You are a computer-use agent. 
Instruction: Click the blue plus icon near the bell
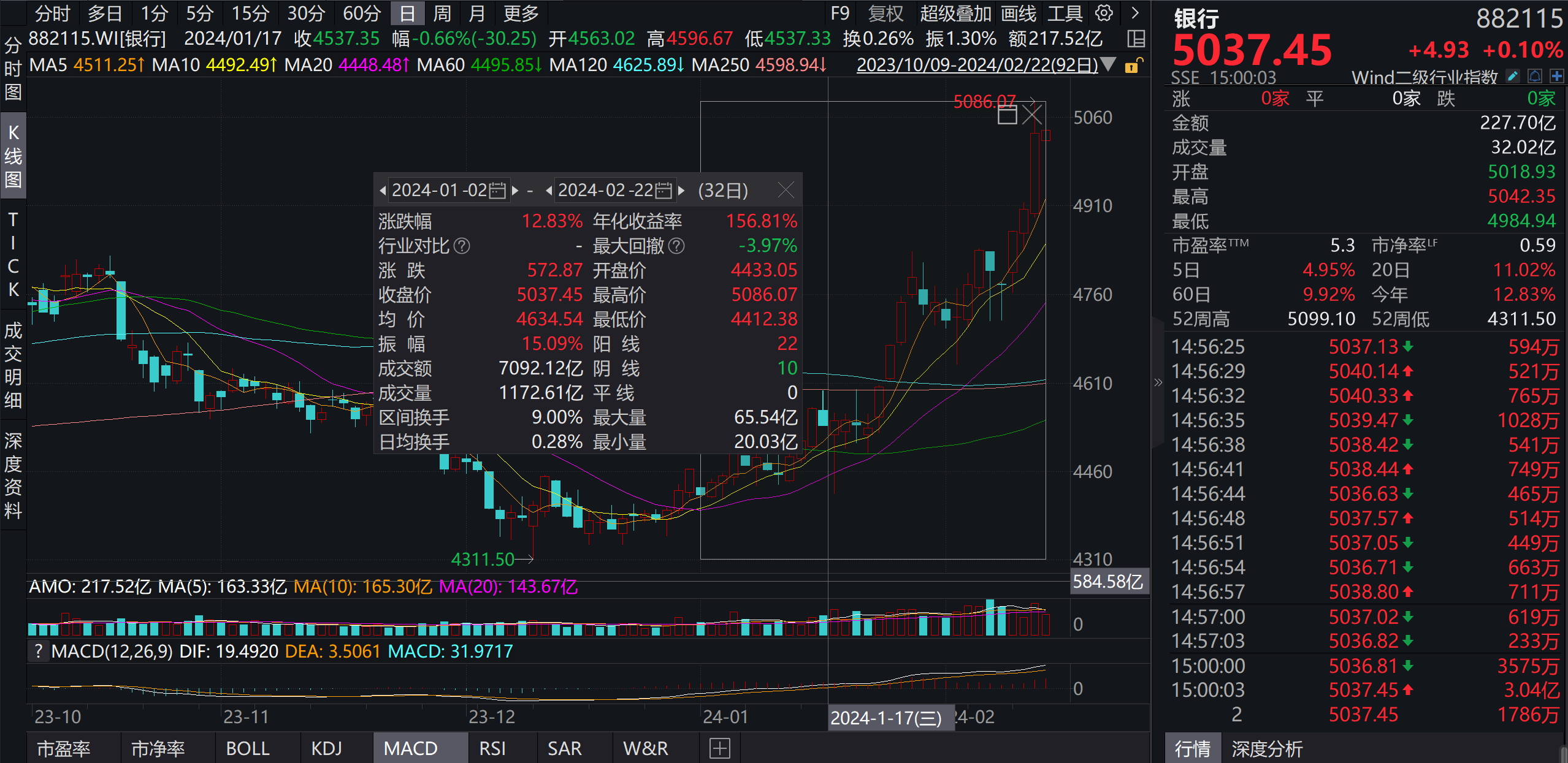pos(1557,77)
